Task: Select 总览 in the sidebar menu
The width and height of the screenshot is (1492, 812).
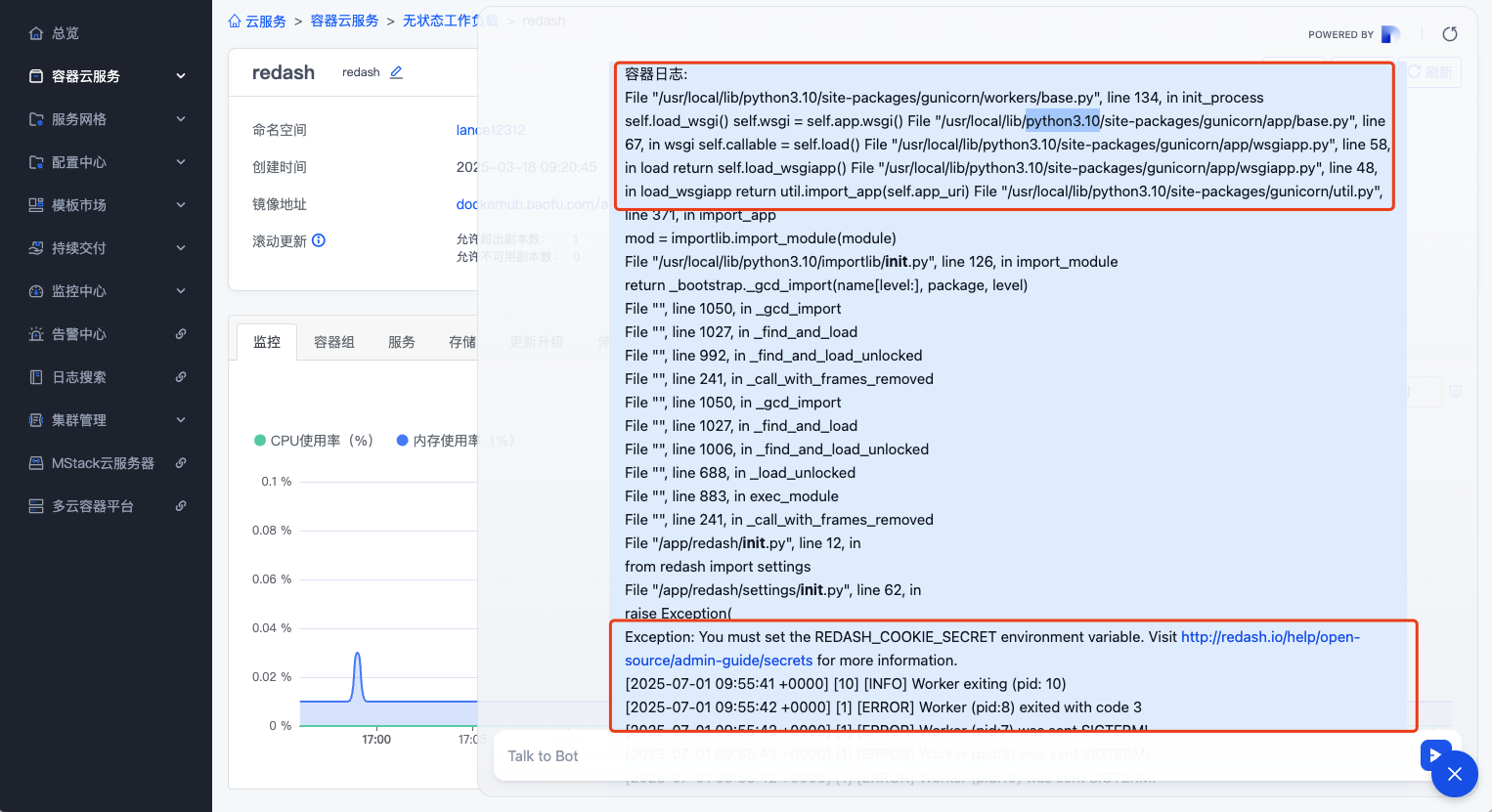Action: tap(66, 33)
